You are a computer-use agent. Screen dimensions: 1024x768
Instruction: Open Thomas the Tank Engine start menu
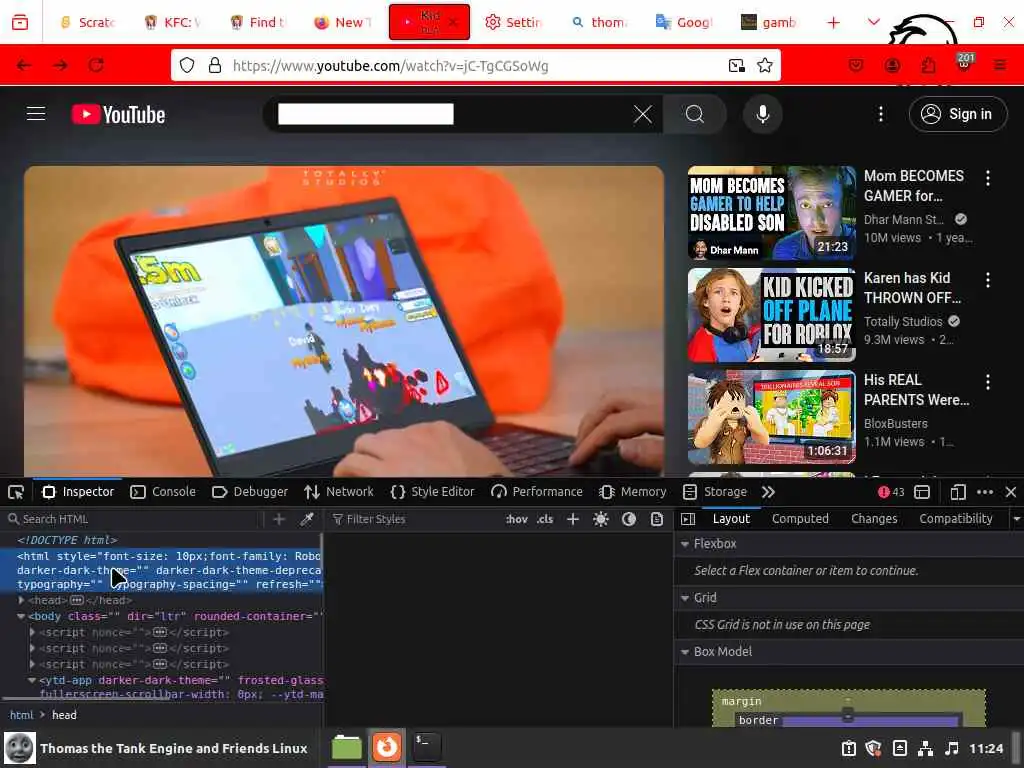(155, 748)
